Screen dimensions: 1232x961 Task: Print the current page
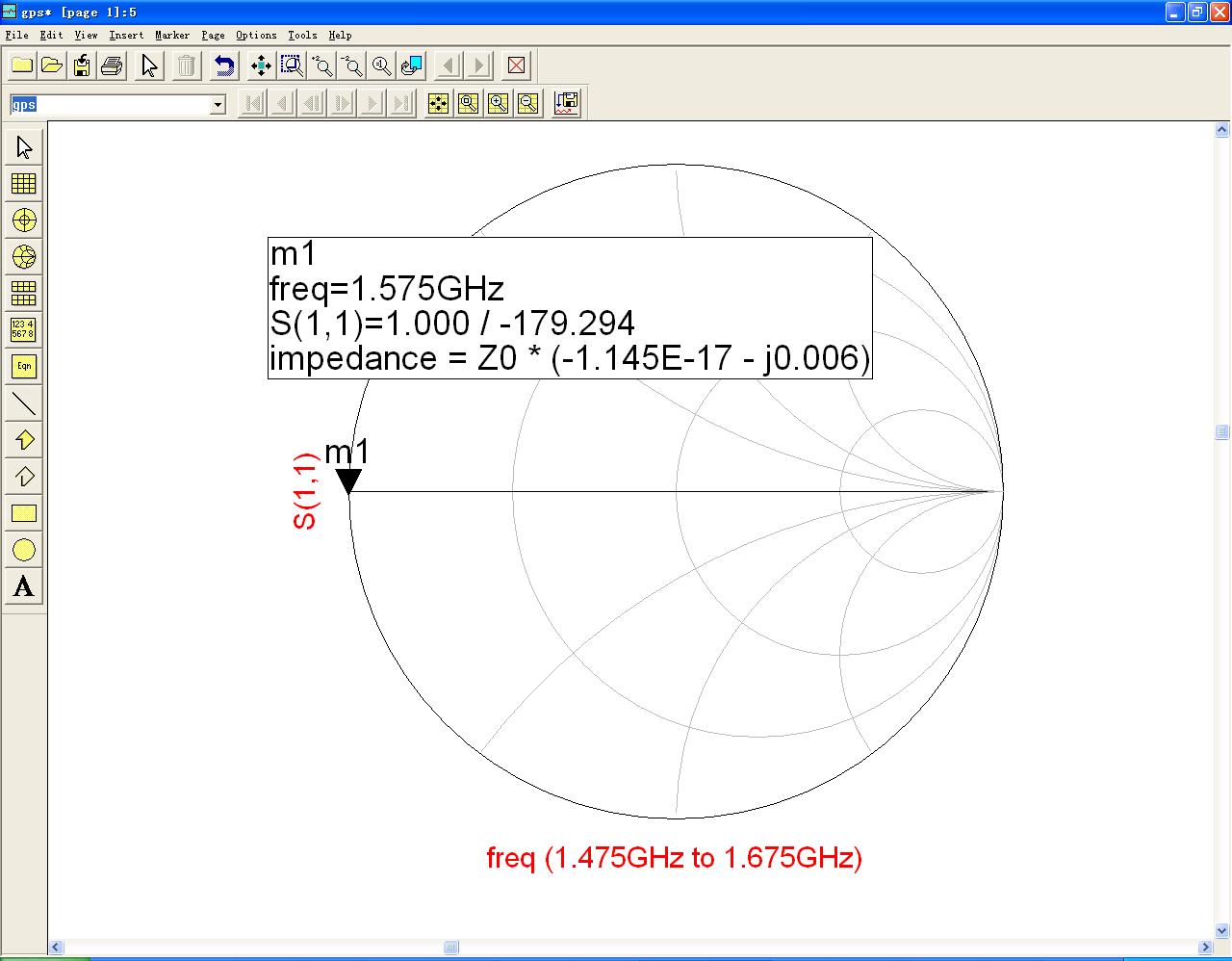pos(112,65)
